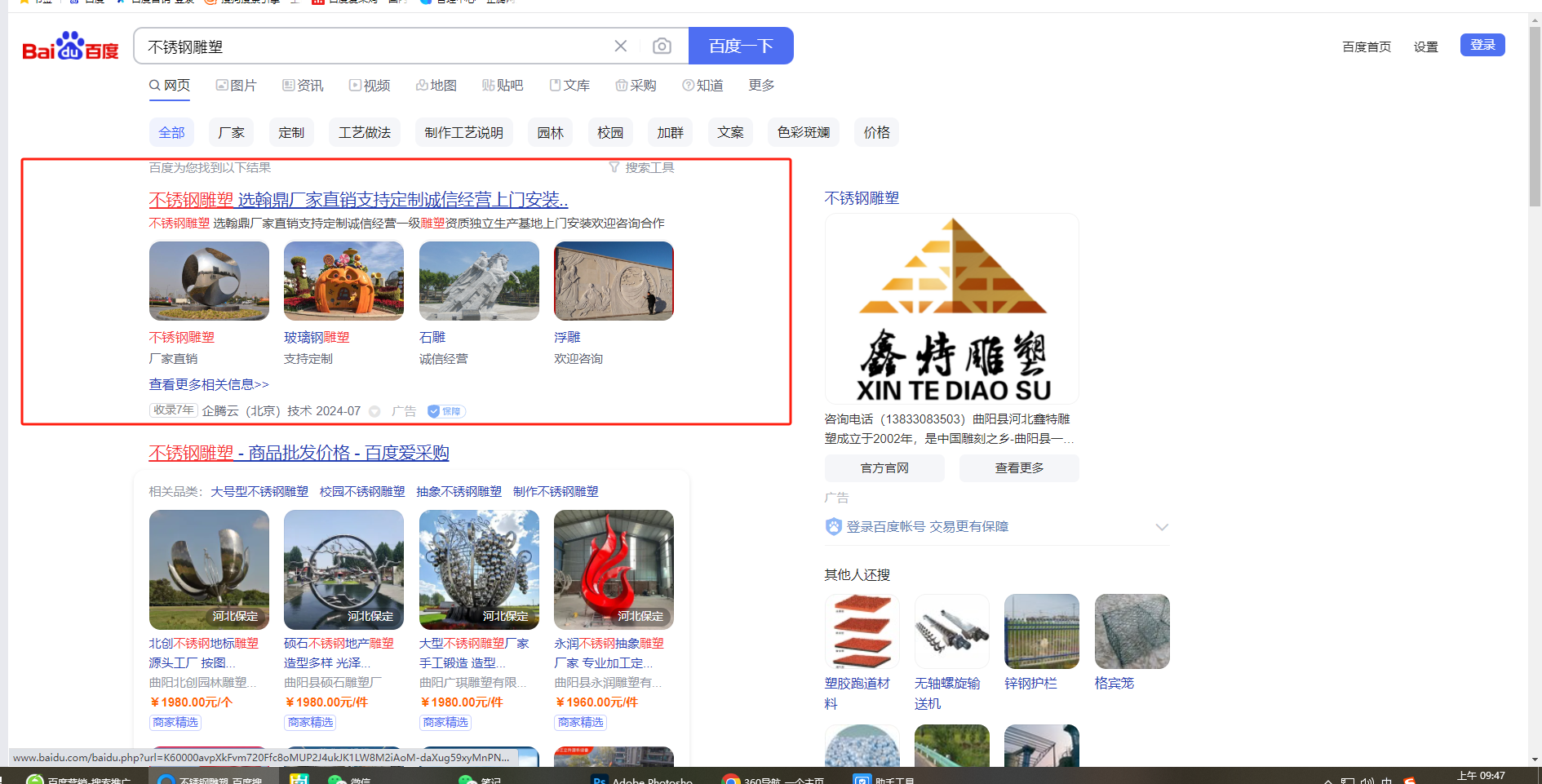
Task: Click the 登录 button
Action: [x=1482, y=45]
